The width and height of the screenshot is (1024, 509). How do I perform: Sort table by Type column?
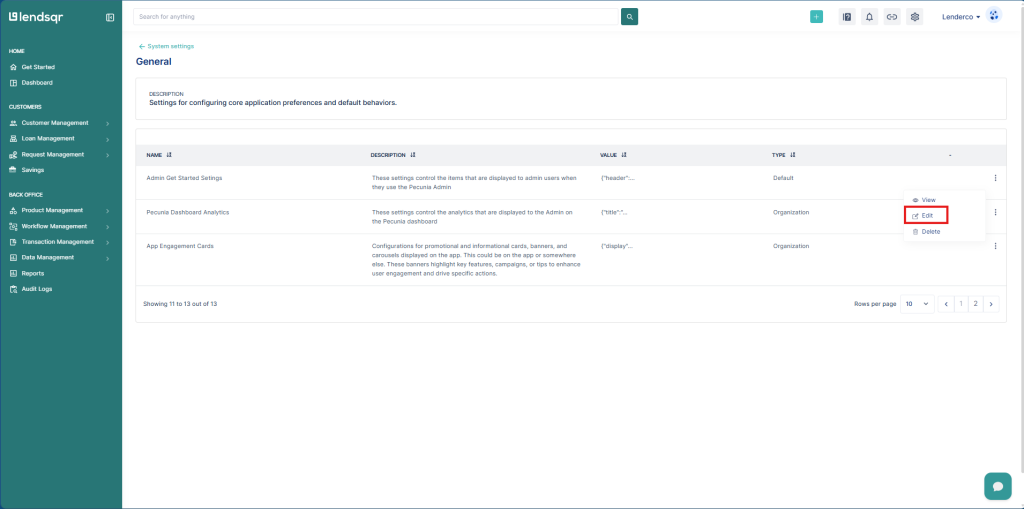[x=792, y=155]
